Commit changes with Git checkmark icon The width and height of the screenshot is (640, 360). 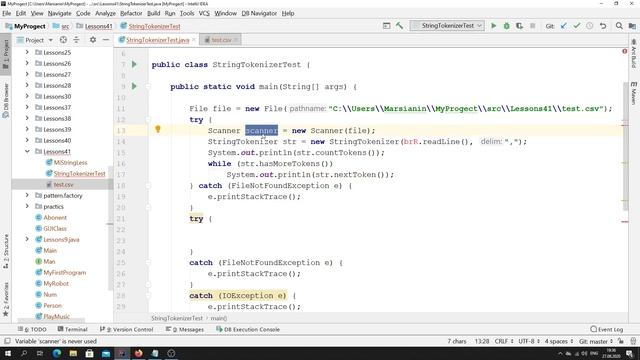pyautogui.click(x=577, y=26)
